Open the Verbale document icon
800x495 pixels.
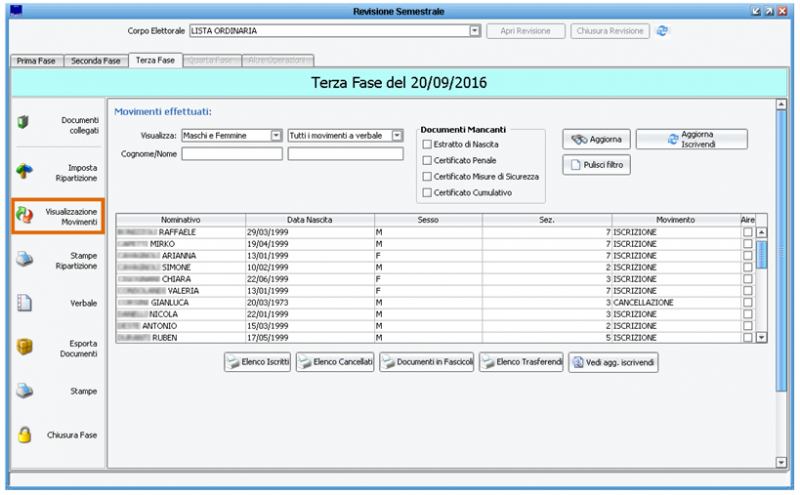(24, 302)
